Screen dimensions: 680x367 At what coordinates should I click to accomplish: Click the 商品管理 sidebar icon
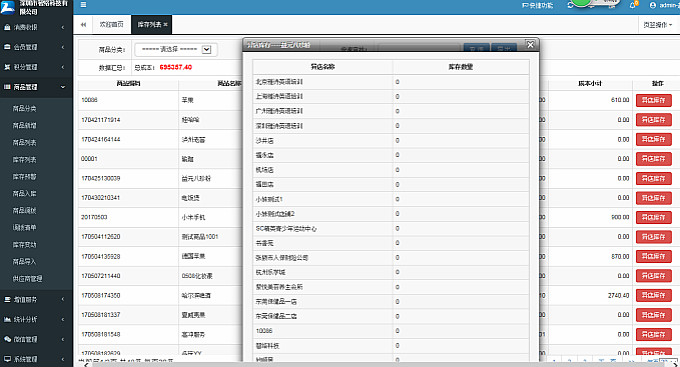tap(7, 87)
